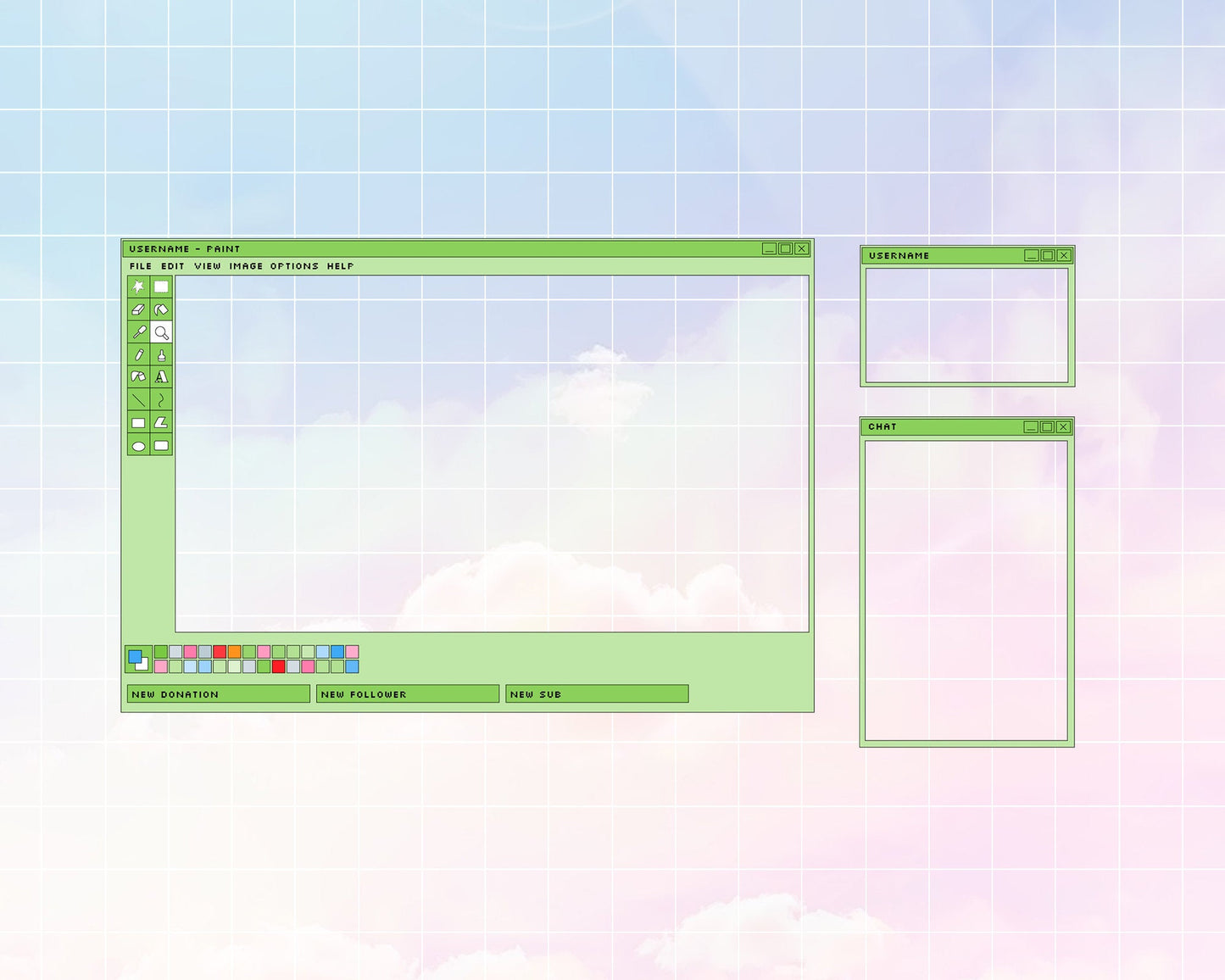1225x980 pixels.
Task: Open the IMAGE menu
Action: coord(247,265)
